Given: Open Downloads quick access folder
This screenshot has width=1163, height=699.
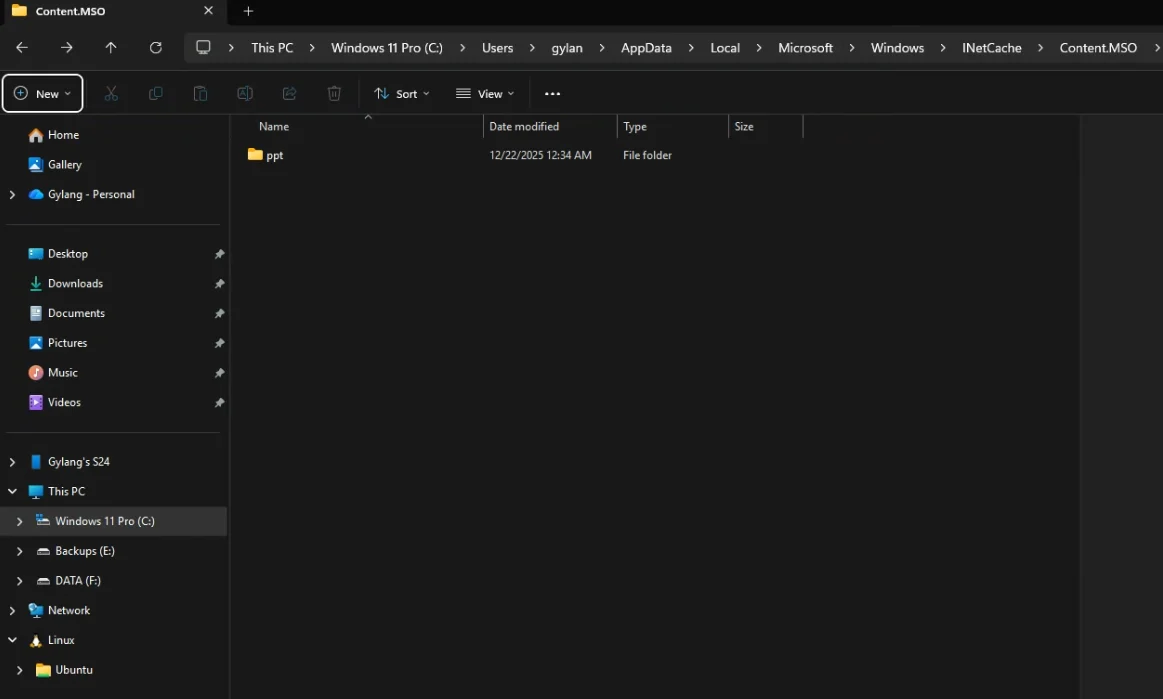Looking at the screenshot, I should coord(65,283).
